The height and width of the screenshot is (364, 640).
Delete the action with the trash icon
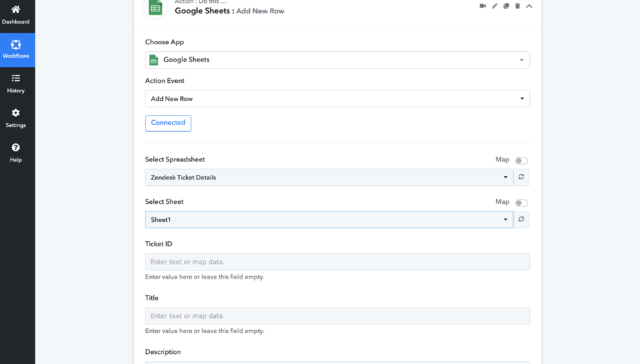518,6
